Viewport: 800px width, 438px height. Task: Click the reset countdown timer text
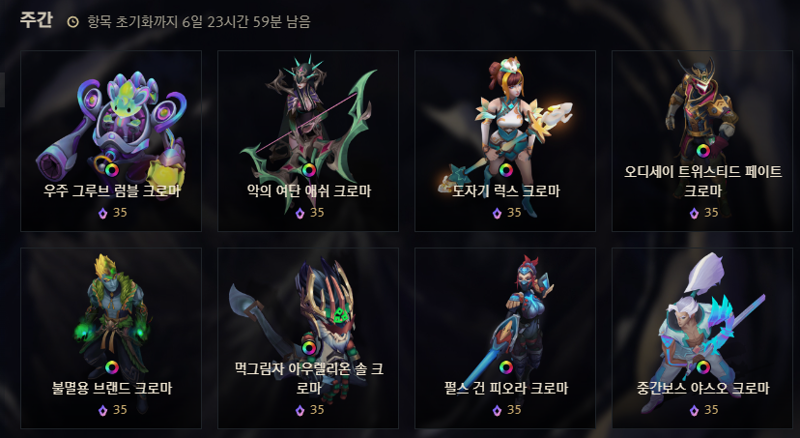[x=198, y=22]
